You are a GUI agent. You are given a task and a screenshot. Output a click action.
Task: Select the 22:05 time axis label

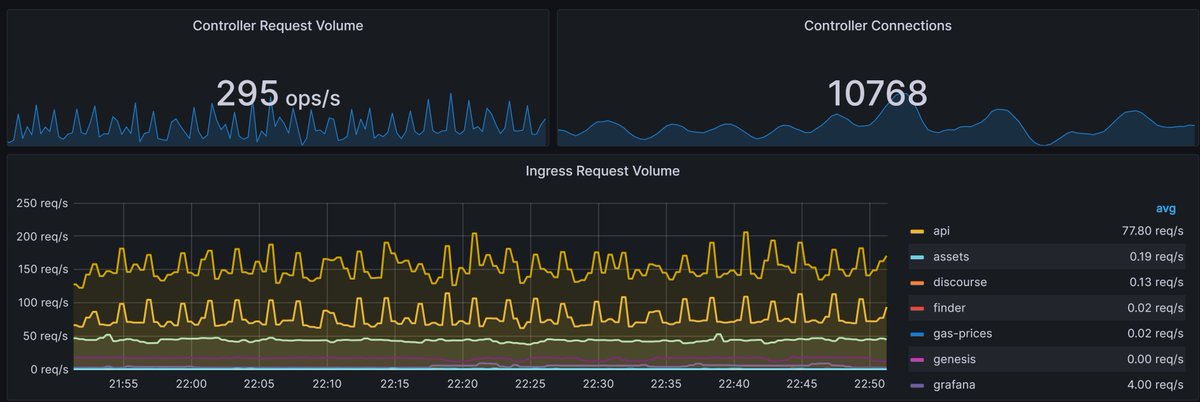click(258, 384)
